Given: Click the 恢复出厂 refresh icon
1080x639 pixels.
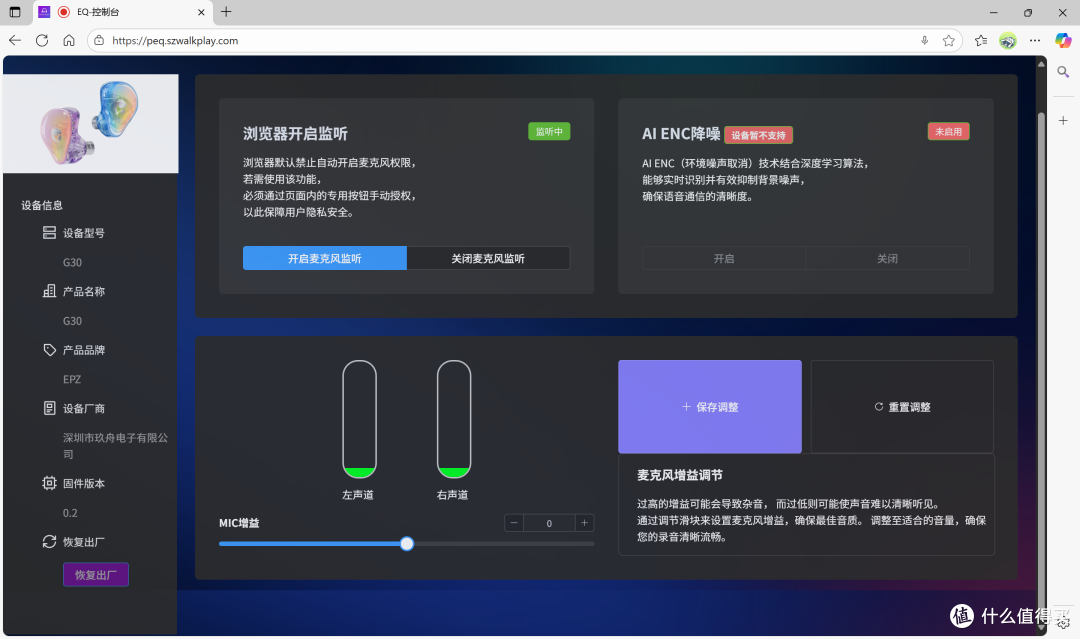Looking at the screenshot, I should point(49,542).
